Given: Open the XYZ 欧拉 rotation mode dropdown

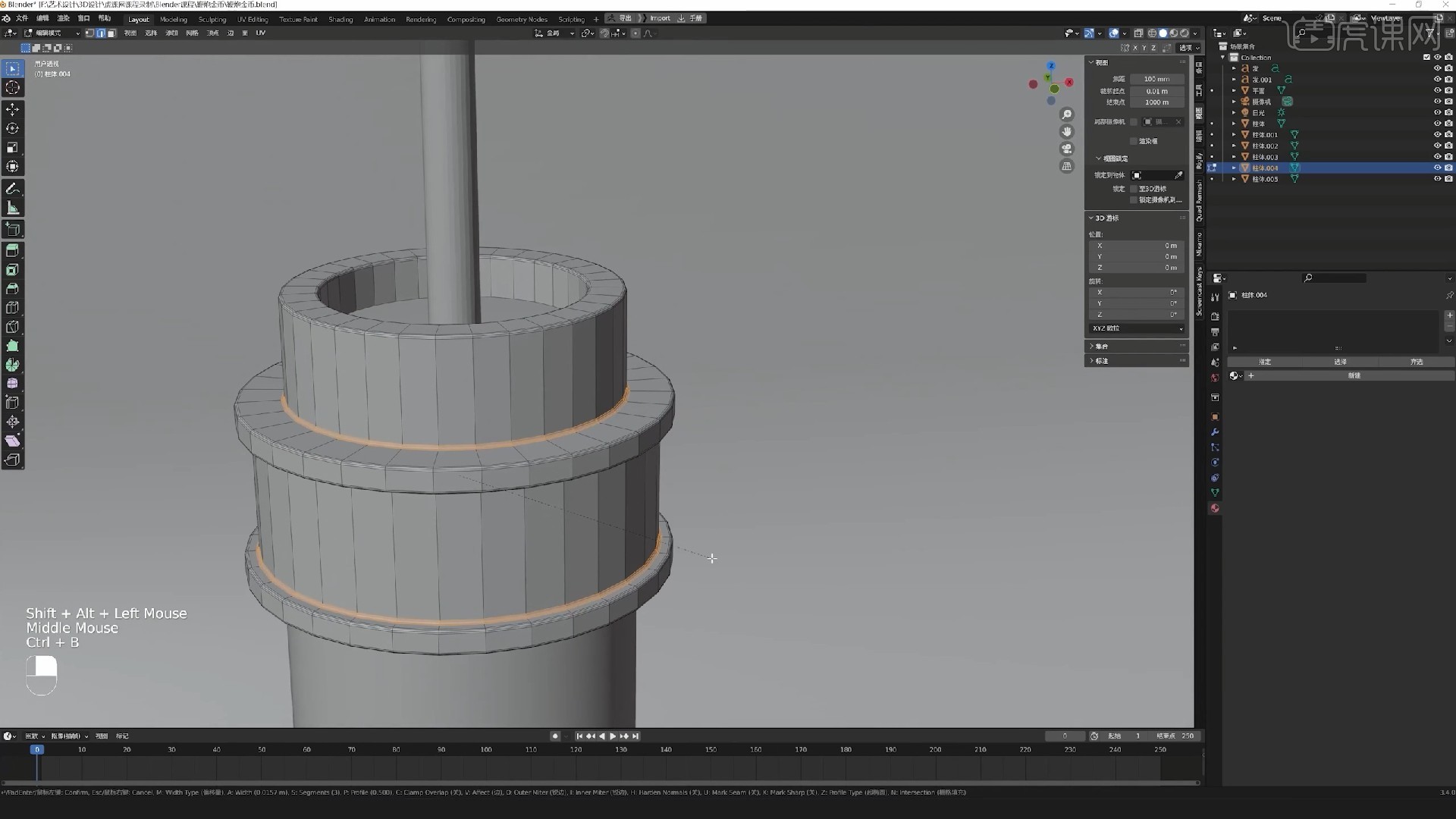Looking at the screenshot, I should pos(1137,328).
